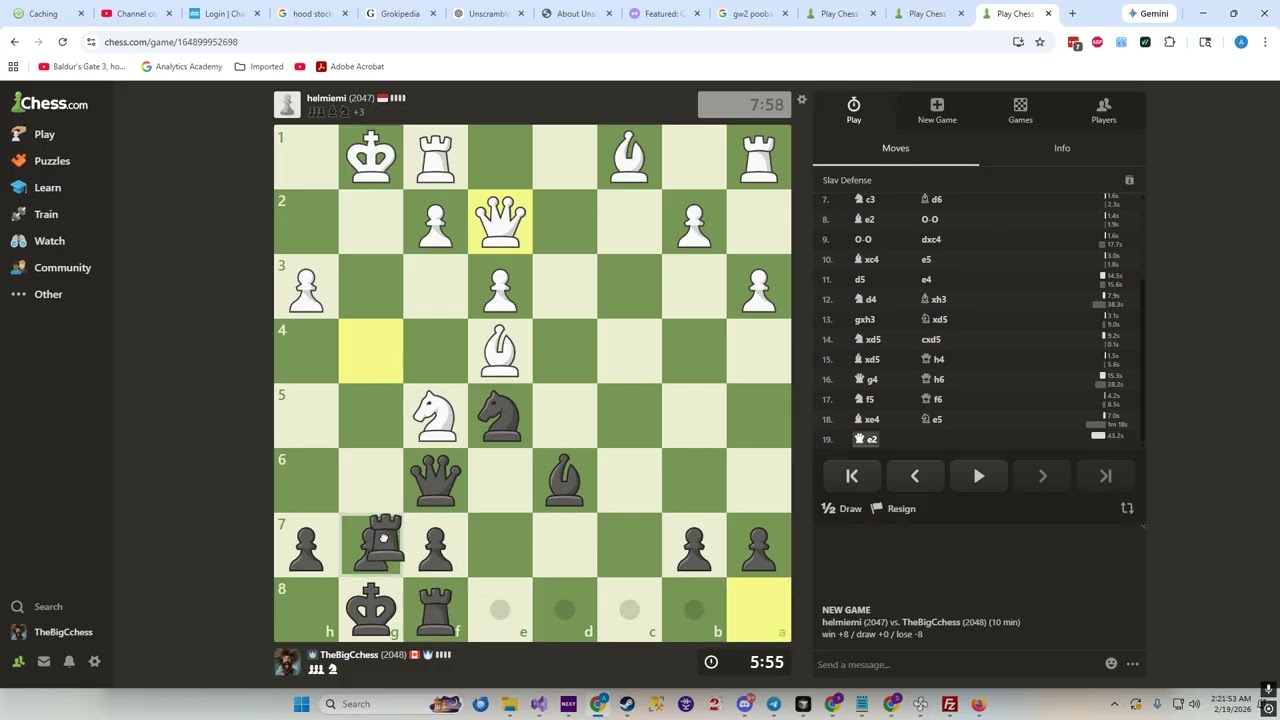Viewport: 1280px width, 720px height.
Task: Open friends icon in sidebar bottom
Action: (18, 661)
